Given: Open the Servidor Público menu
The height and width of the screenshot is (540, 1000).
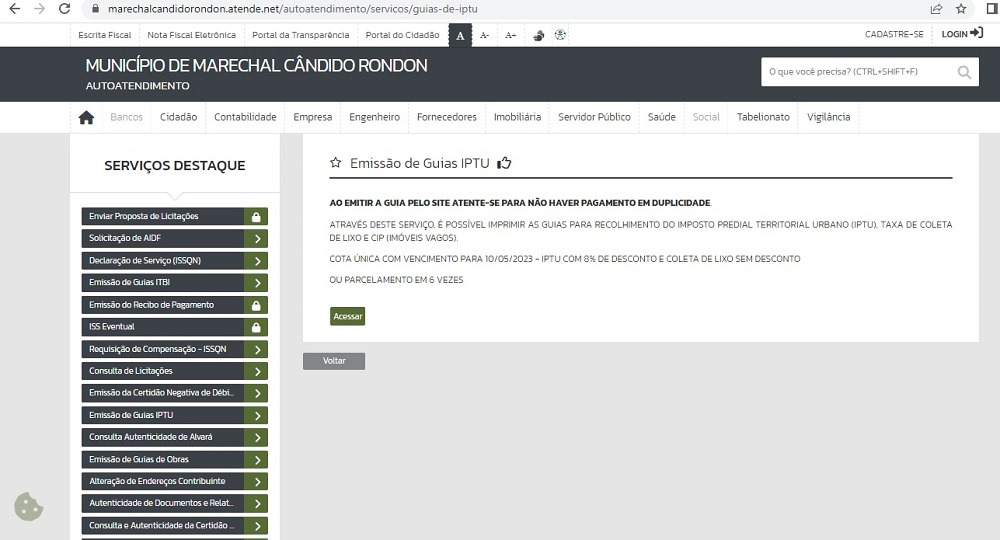Looking at the screenshot, I should pos(594,117).
